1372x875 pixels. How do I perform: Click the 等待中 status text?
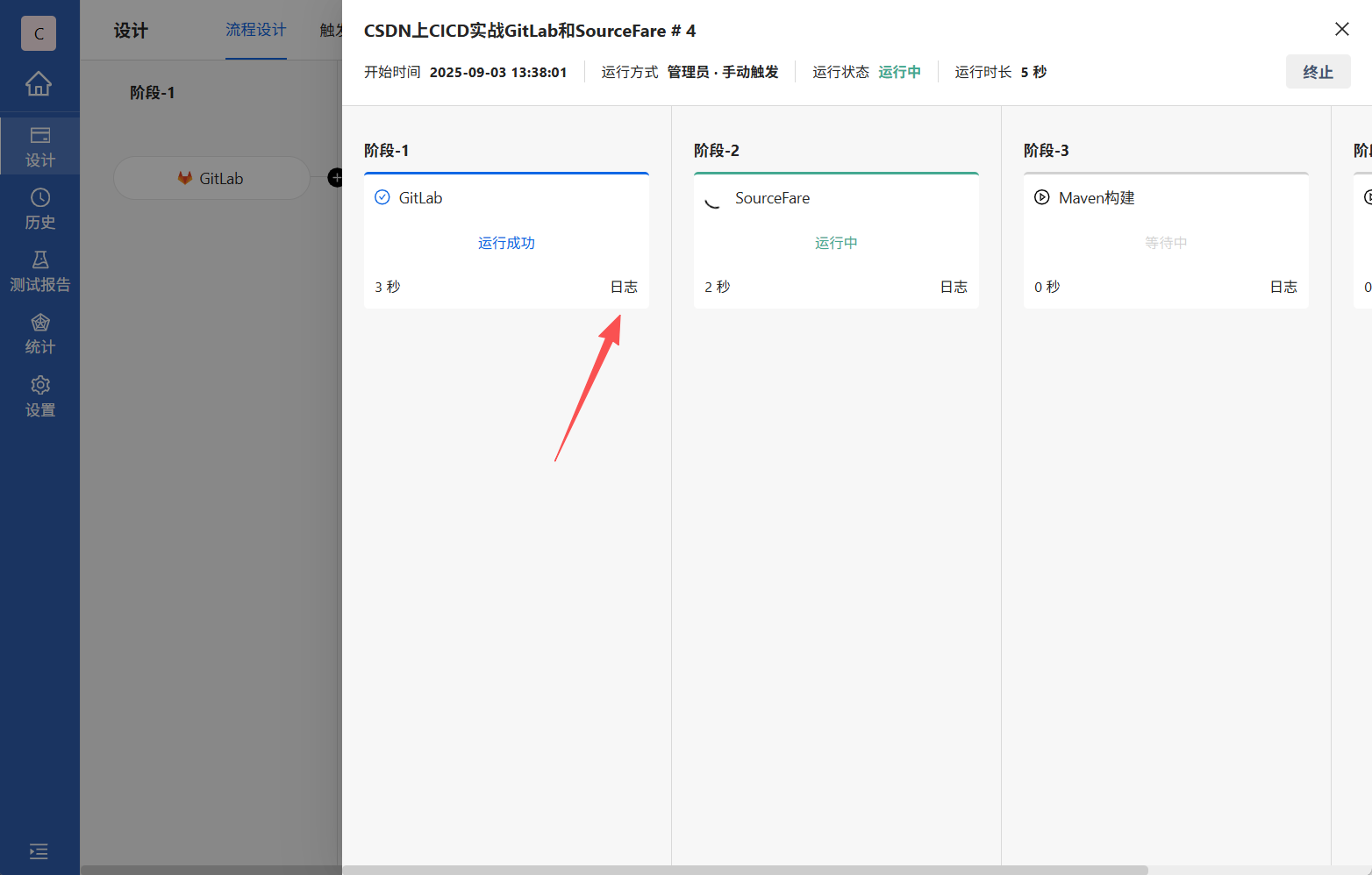point(1166,243)
